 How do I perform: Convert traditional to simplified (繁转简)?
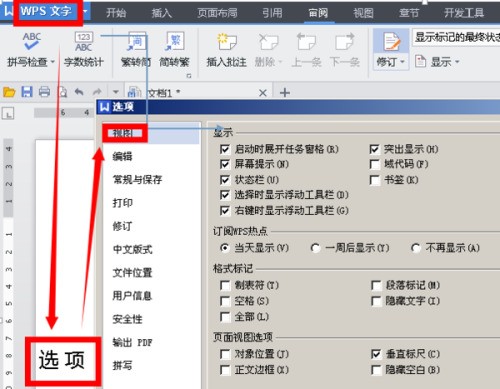tap(136, 49)
